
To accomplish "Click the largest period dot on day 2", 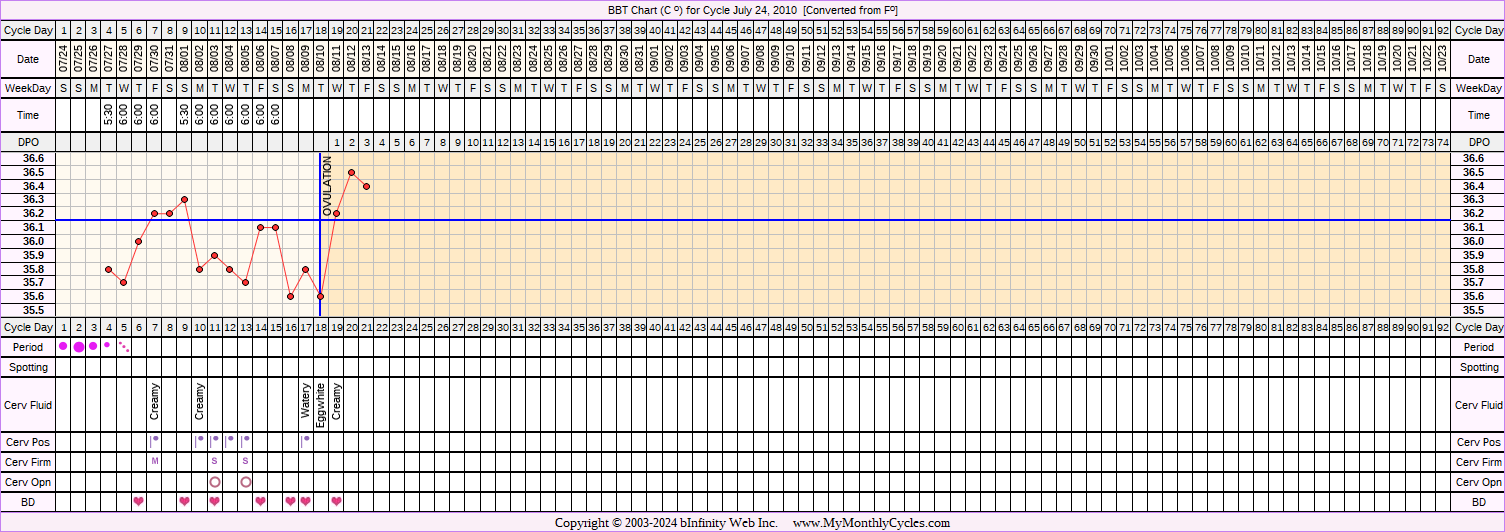I will (x=79, y=347).
